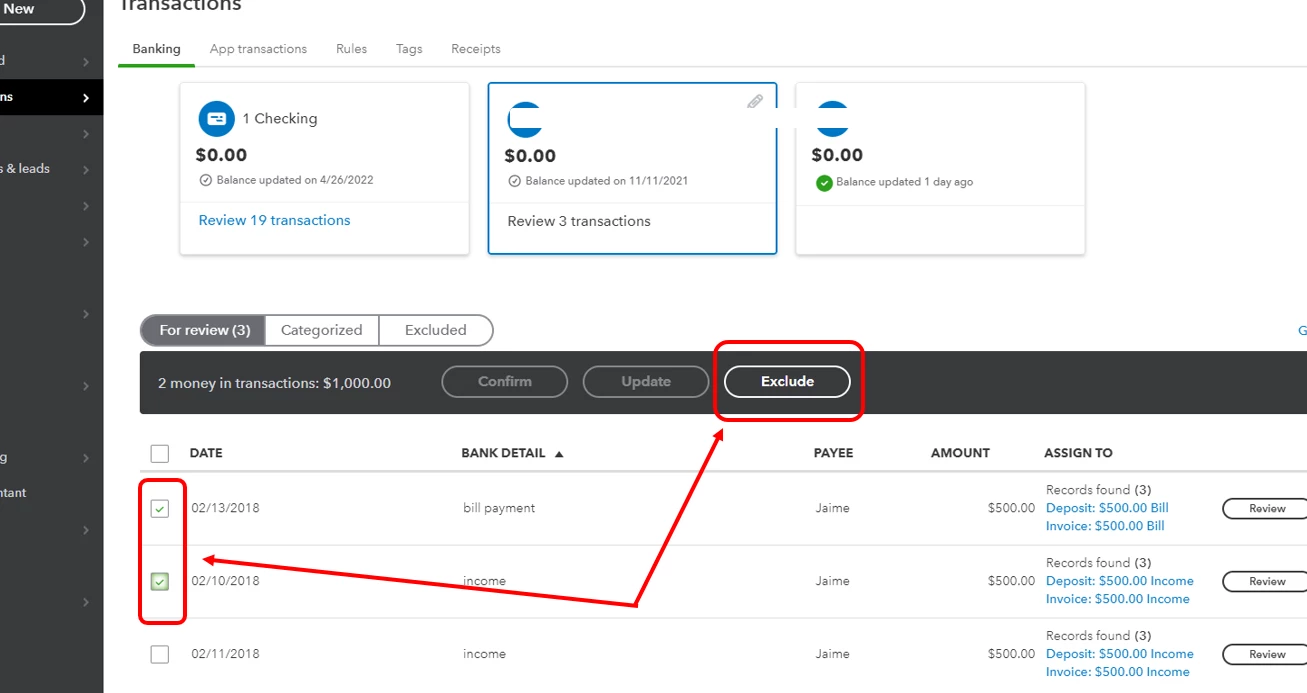Click the clock icon beside 4/26/2022 balance
The image size is (1307, 693).
coord(206,180)
